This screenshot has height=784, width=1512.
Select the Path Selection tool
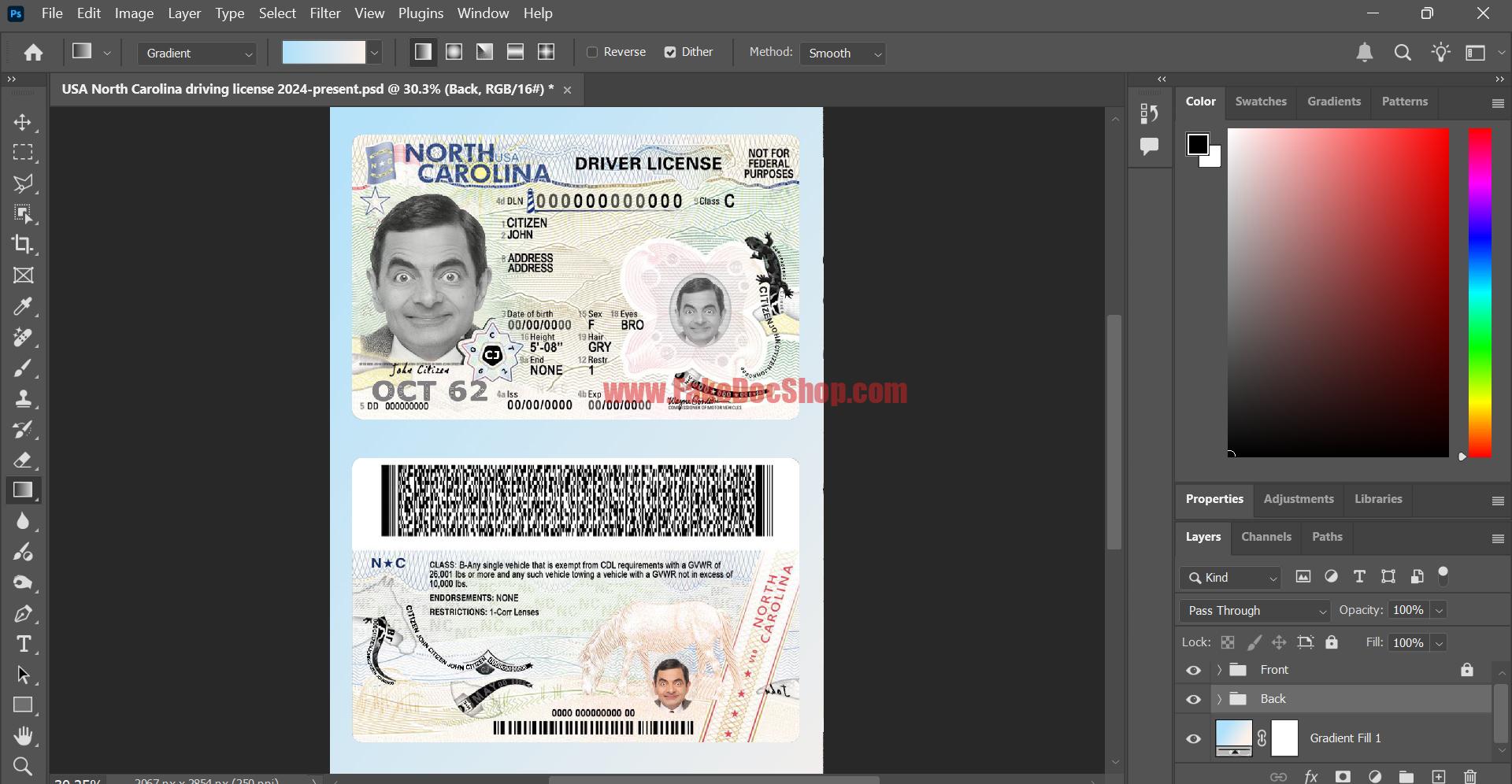[x=23, y=675]
